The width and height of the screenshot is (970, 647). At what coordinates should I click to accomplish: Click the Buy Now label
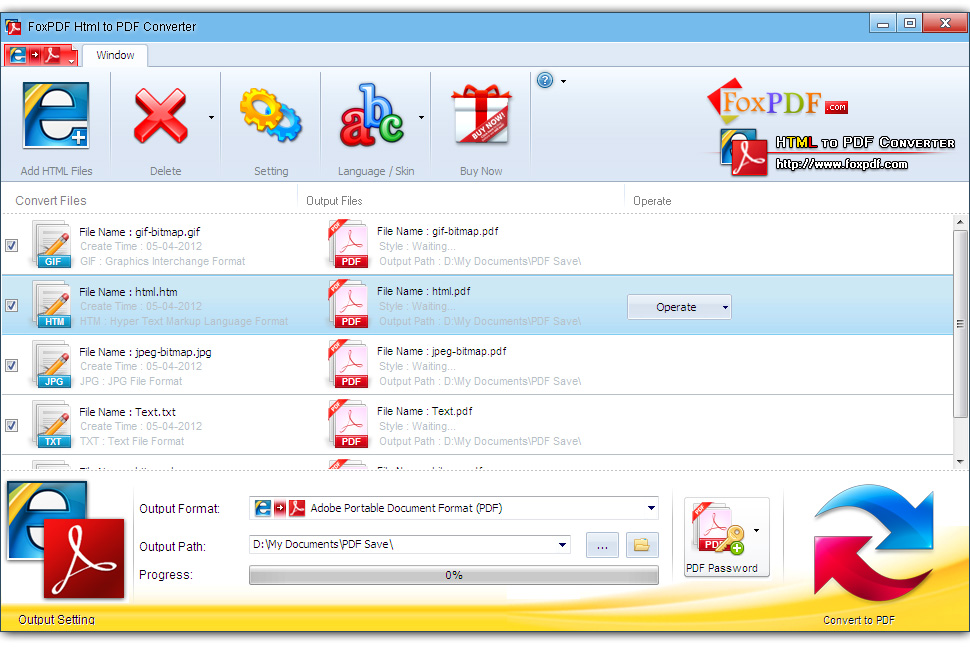coord(481,171)
